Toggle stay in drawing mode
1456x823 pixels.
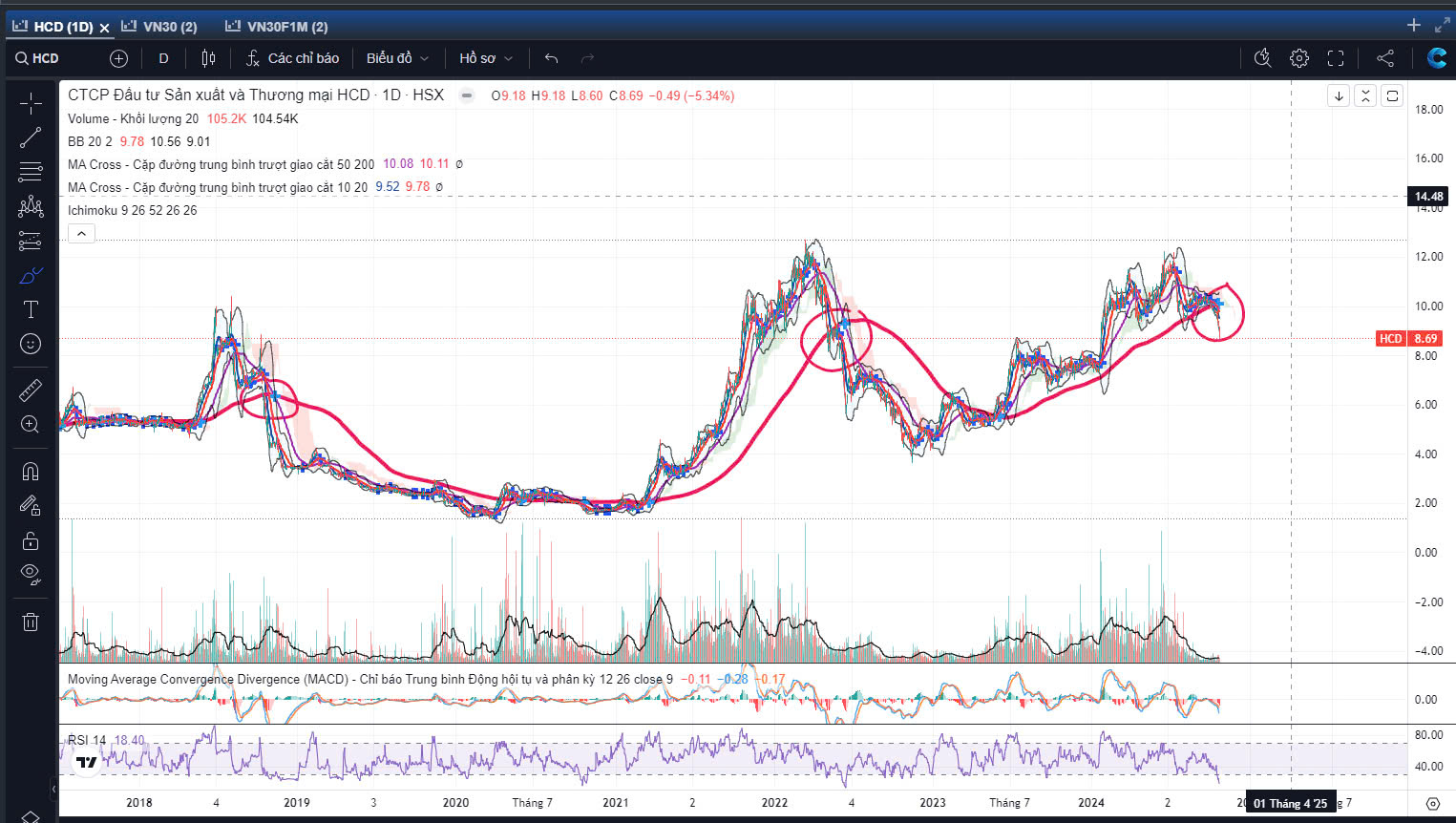(31, 505)
